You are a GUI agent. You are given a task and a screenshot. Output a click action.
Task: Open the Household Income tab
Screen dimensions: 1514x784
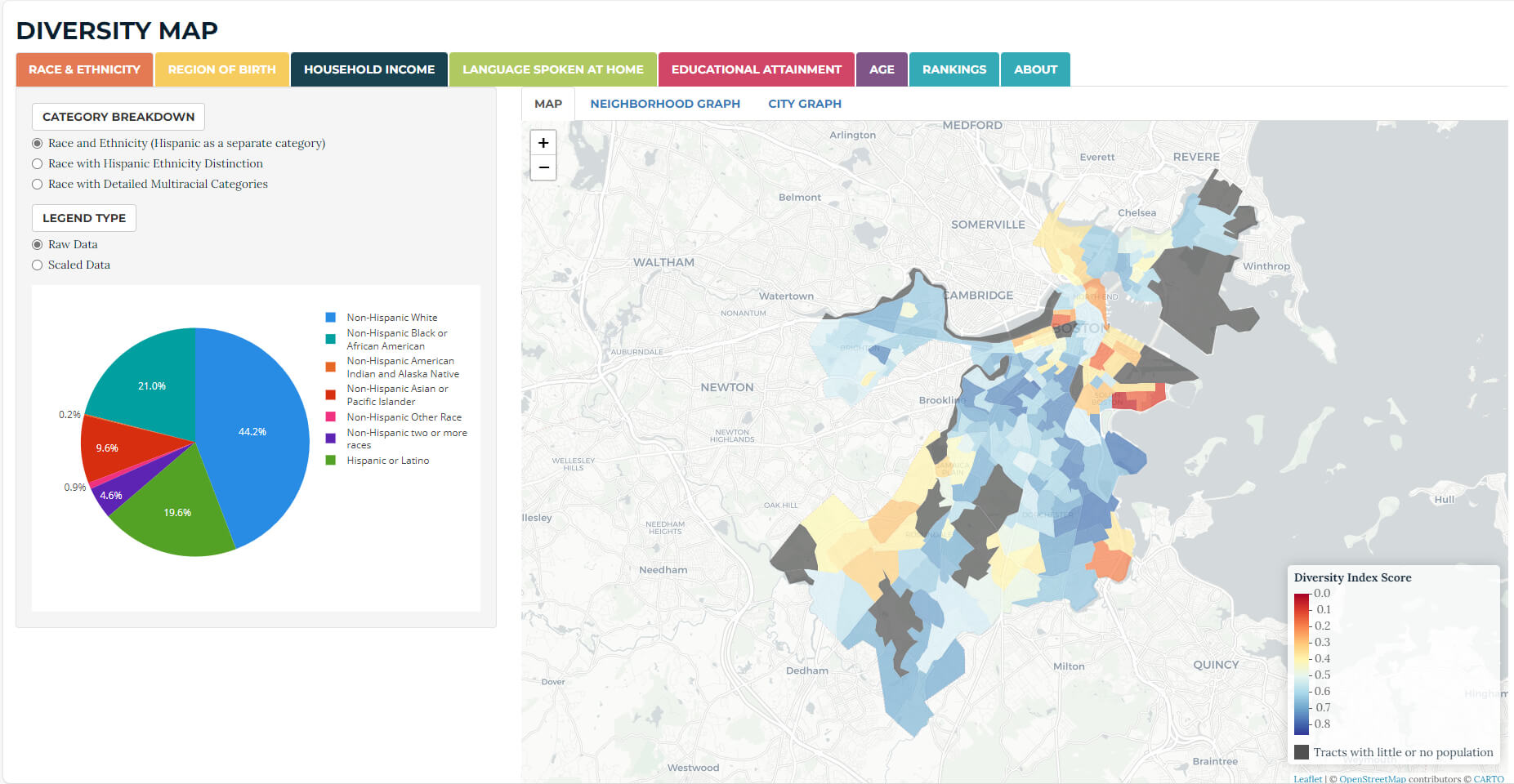tap(369, 69)
